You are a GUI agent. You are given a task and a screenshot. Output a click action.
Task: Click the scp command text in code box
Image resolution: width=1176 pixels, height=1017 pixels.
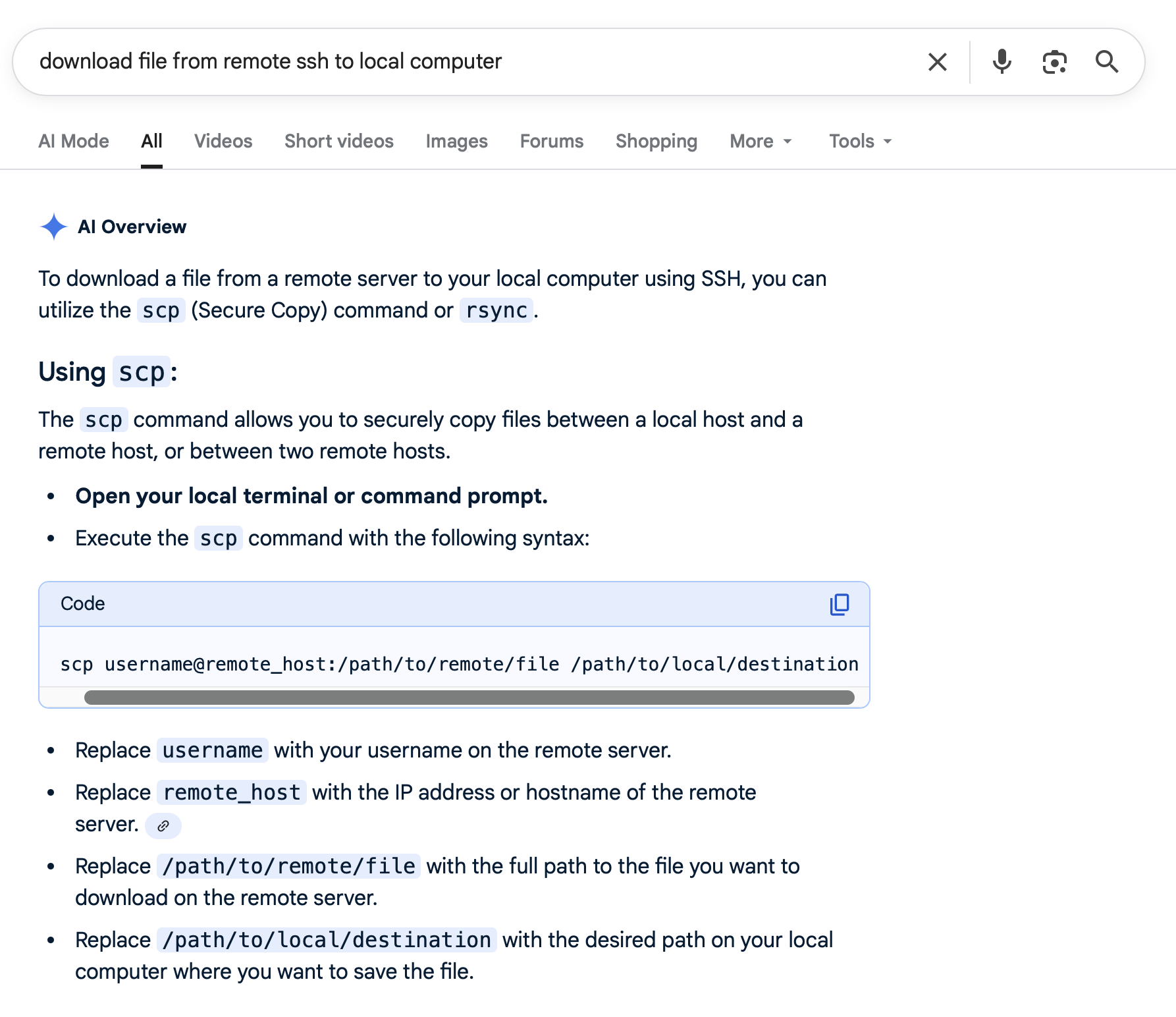pyautogui.click(x=459, y=664)
